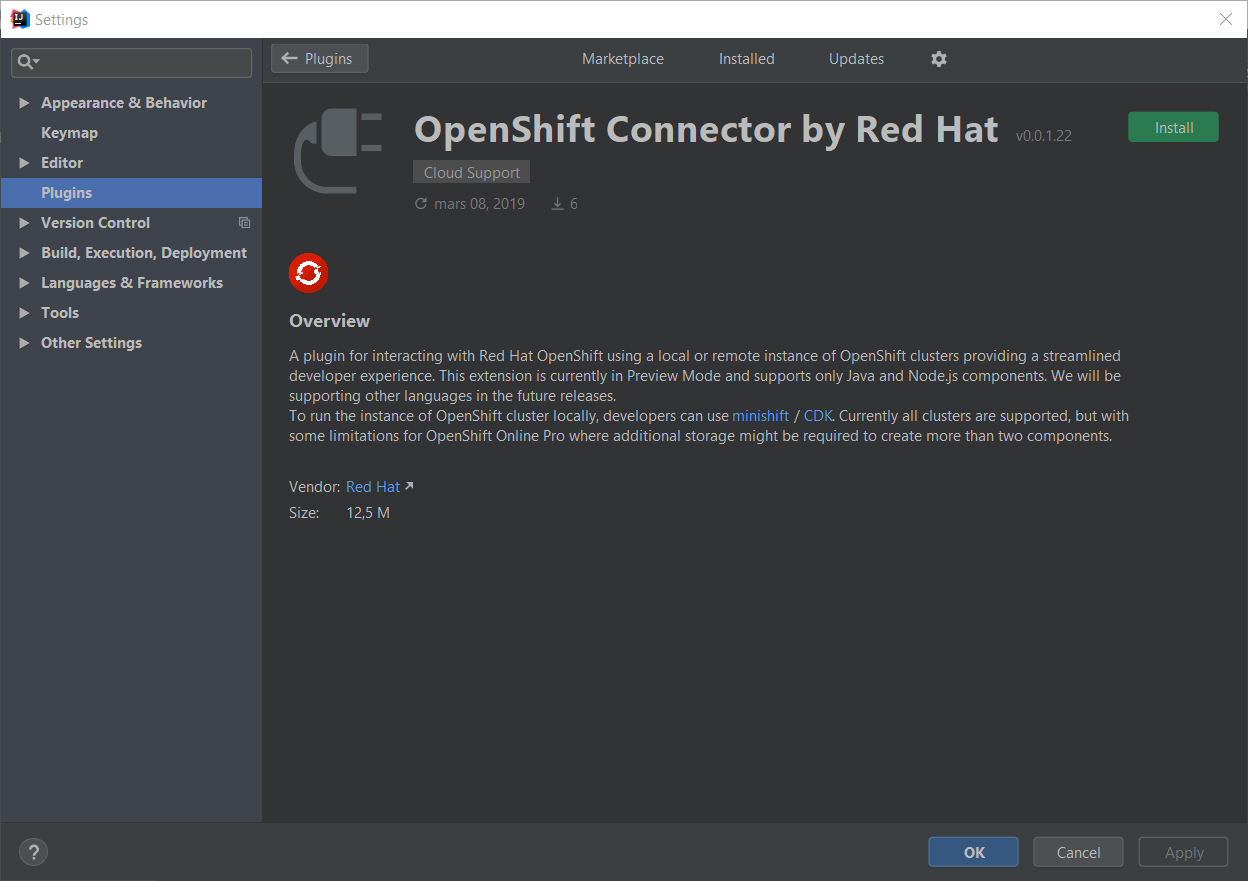The height and width of the screenshot is (881, 1248).
Task: Focus the settings search field
Action: (x=140, y=62)
